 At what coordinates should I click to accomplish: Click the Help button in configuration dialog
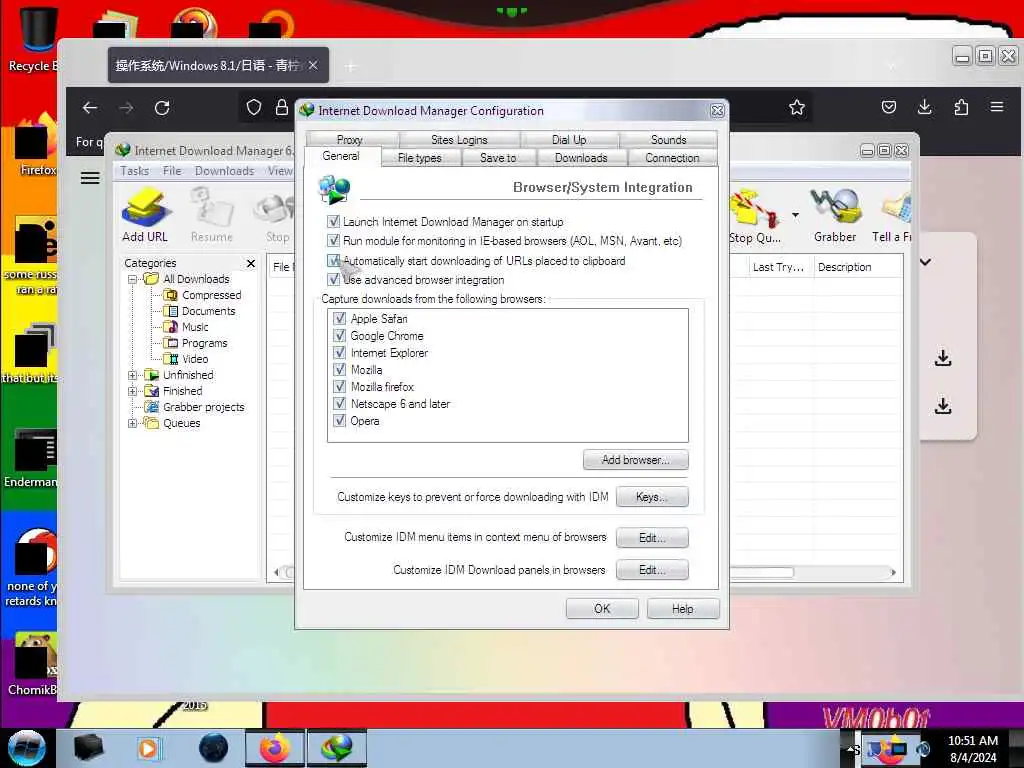click(683, 609)
